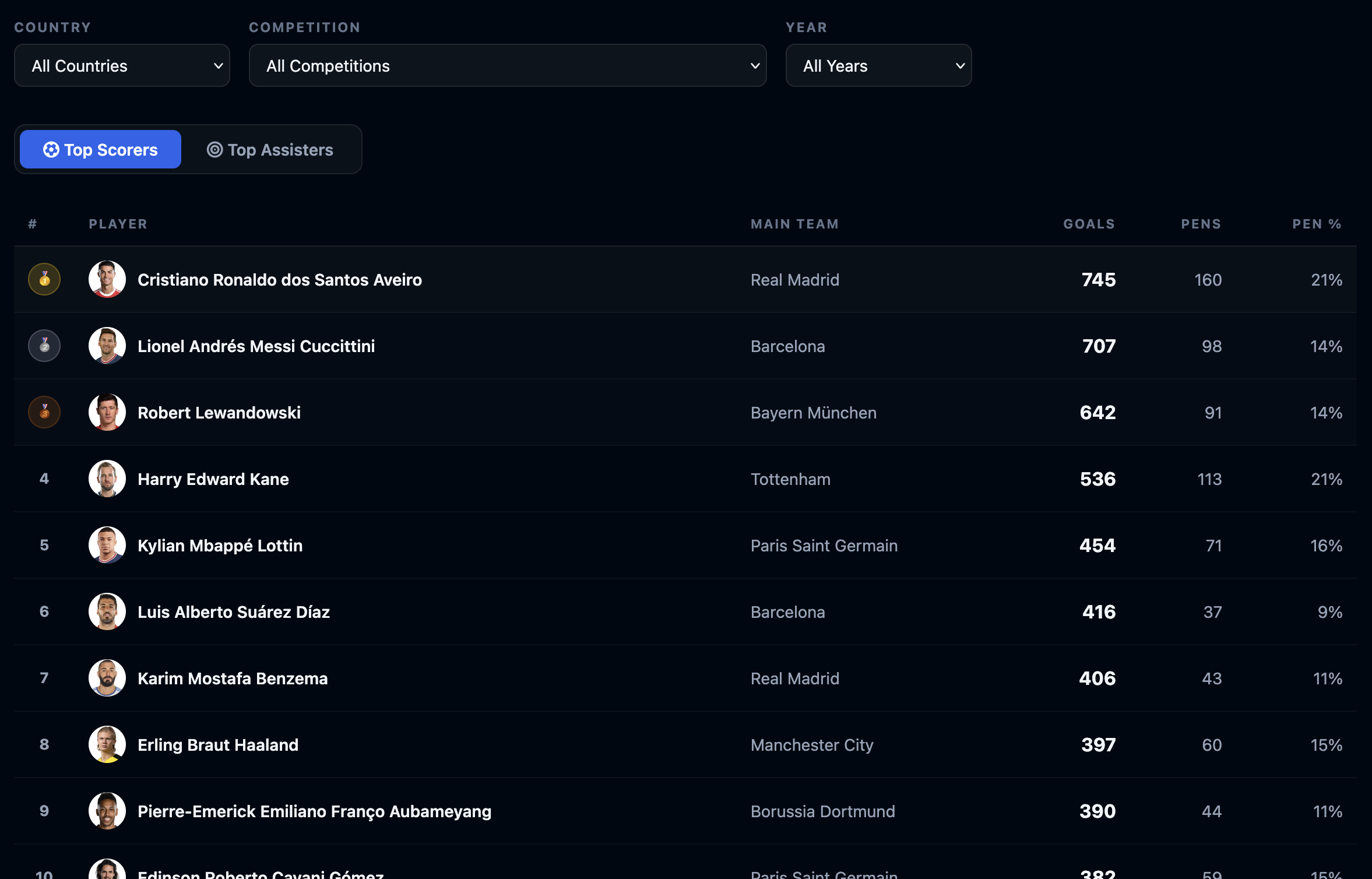
Task: Click Robert Lewandowski's avatar photo
Action: tap(107, 412)
